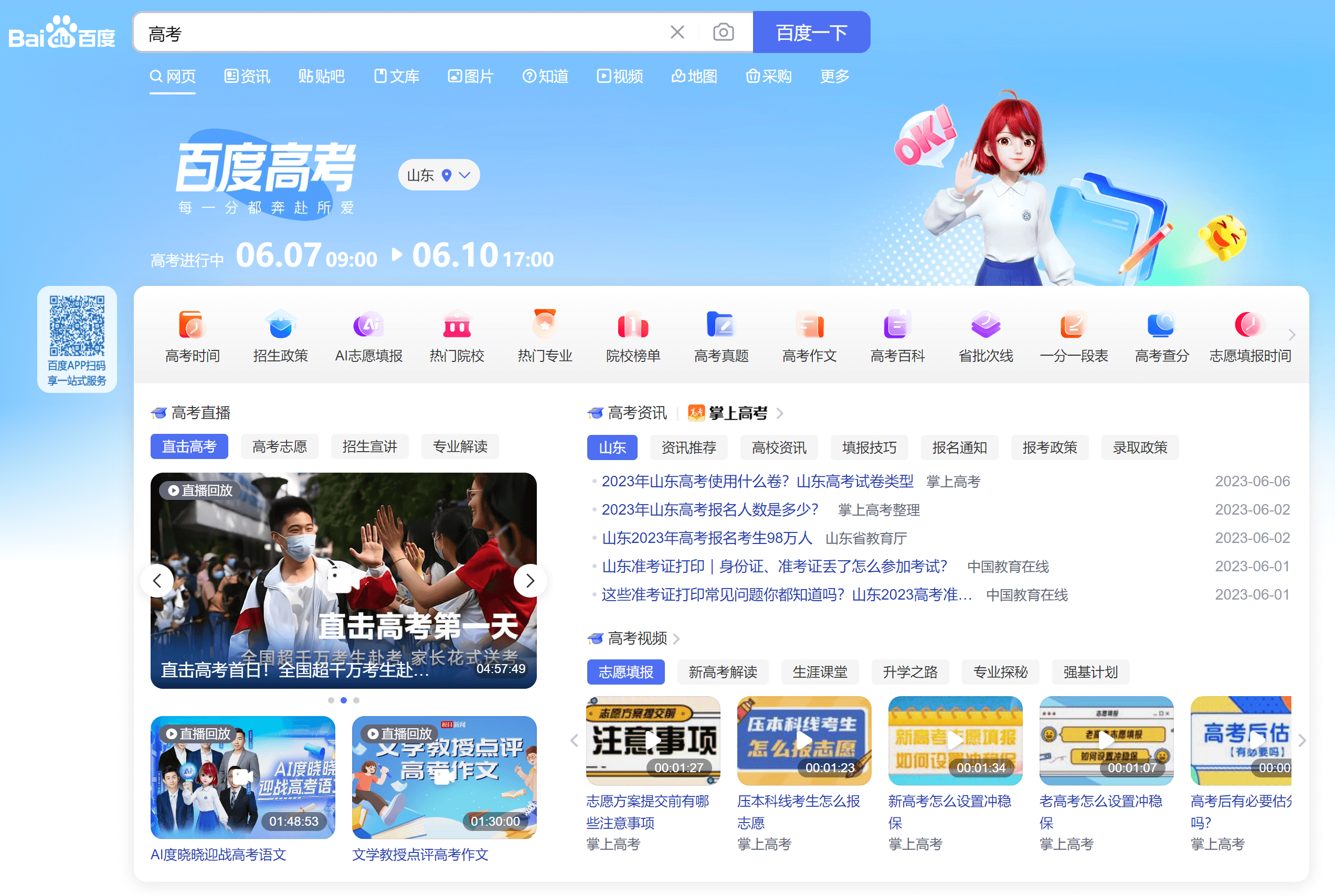The height and width of the screenshot is (896, 1335).
Task: Open article 2023年山东高考使用什么卷
Action: (x=757, y=481)
